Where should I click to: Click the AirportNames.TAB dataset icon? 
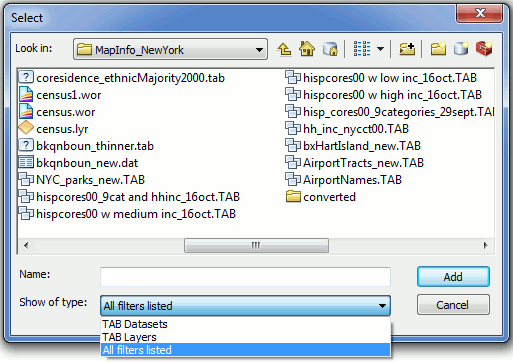pos(293,180)
